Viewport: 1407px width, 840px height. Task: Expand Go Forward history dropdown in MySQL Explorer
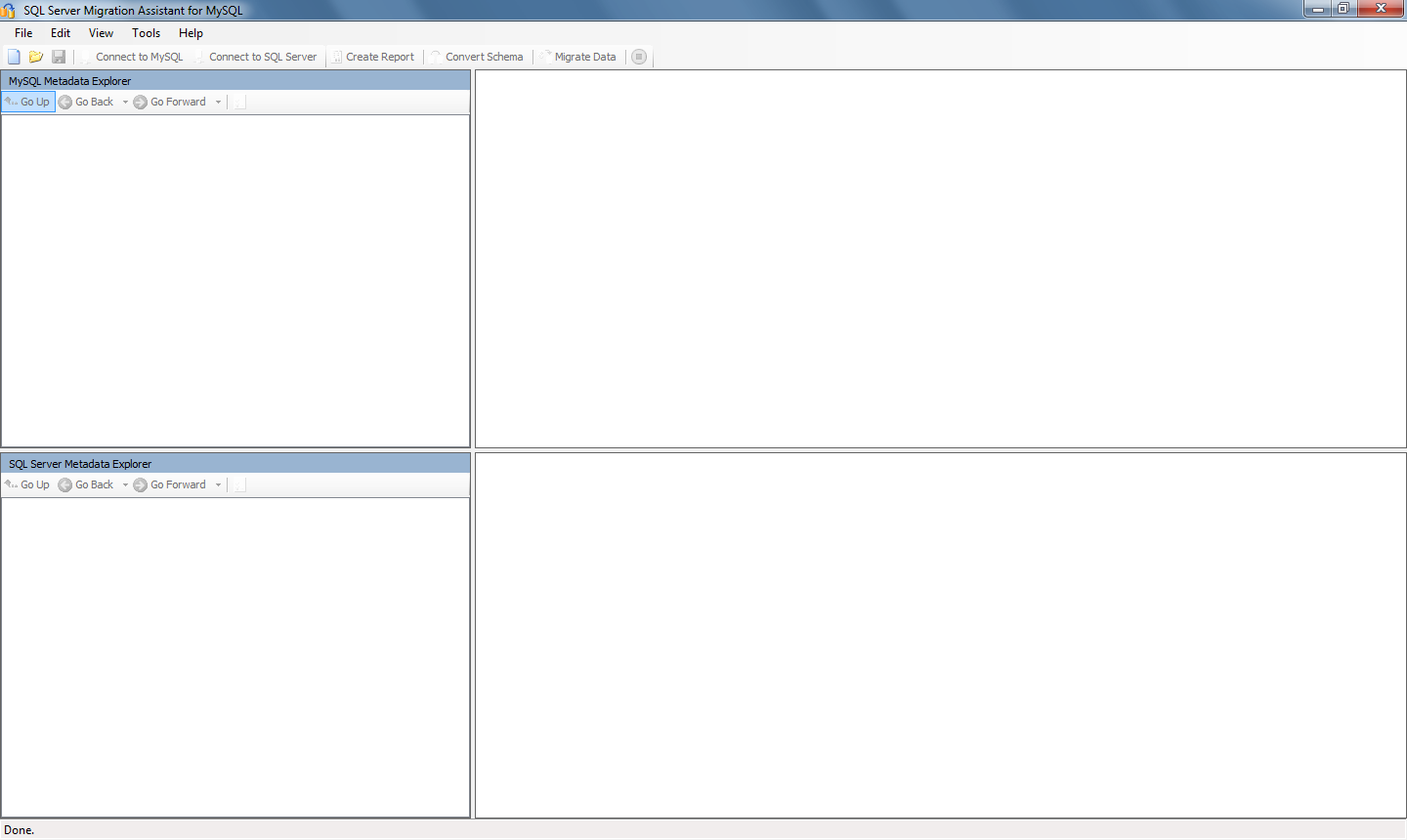coord(218,102)
